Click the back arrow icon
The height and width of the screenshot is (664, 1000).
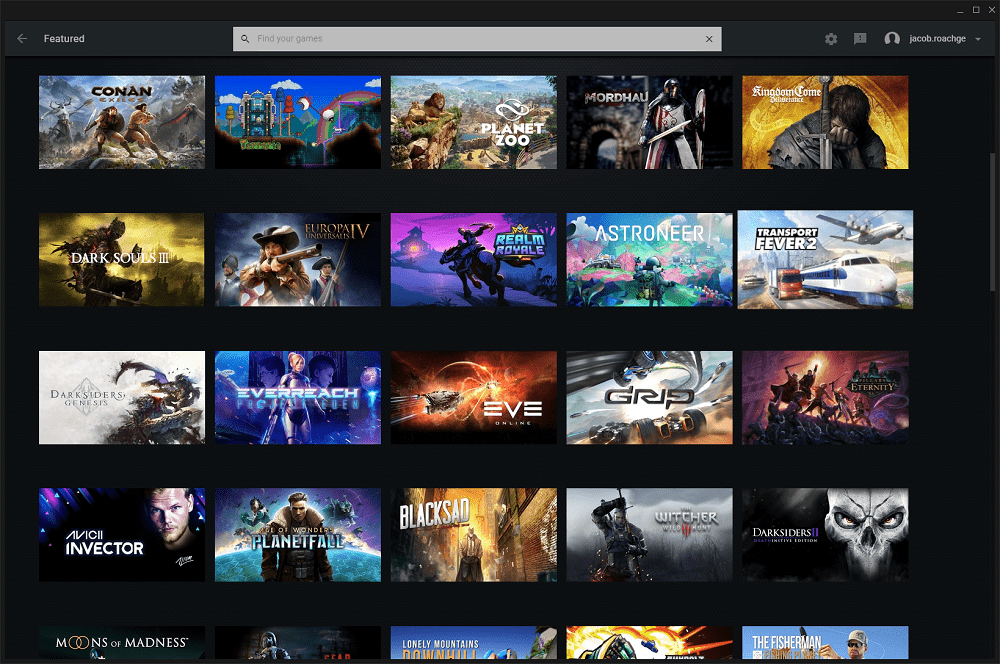coord(22,39)
